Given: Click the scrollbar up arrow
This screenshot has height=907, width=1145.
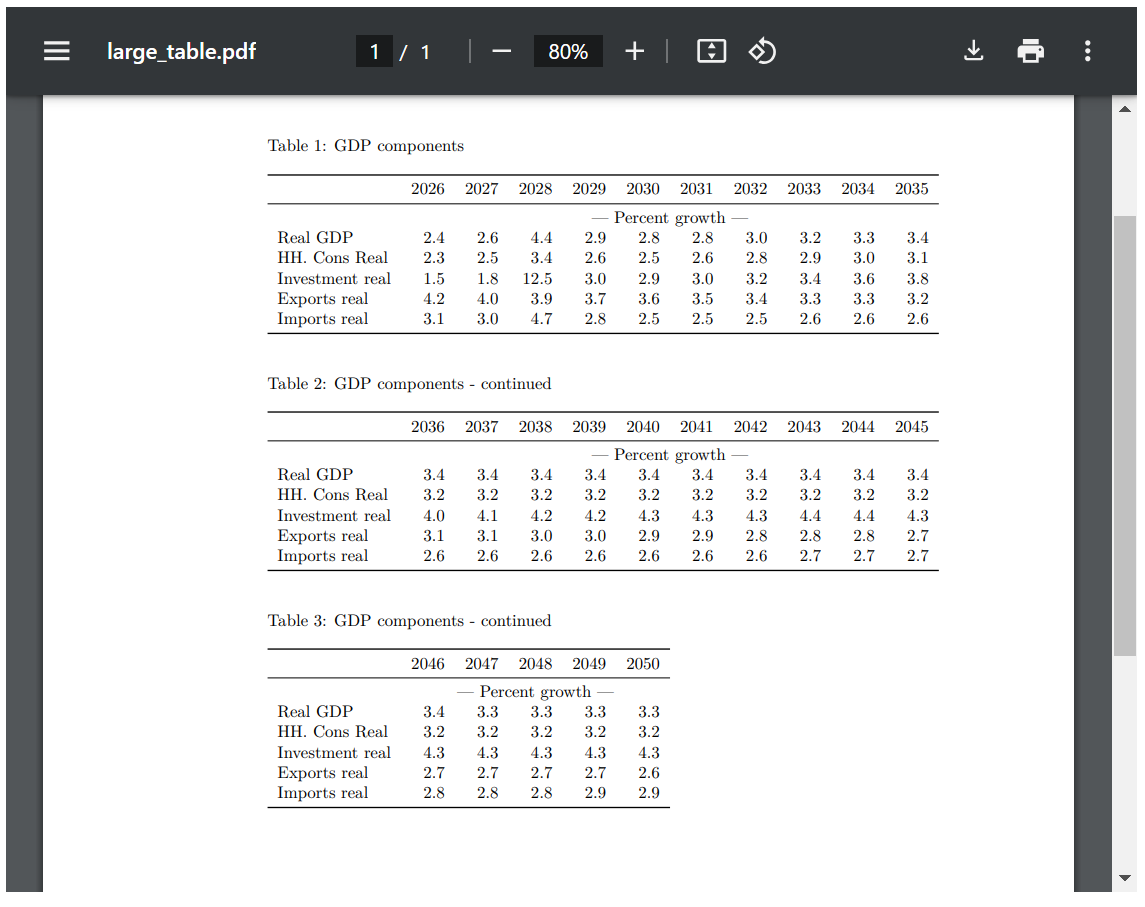Looking at the screenshot, I should coord(1124,108).
